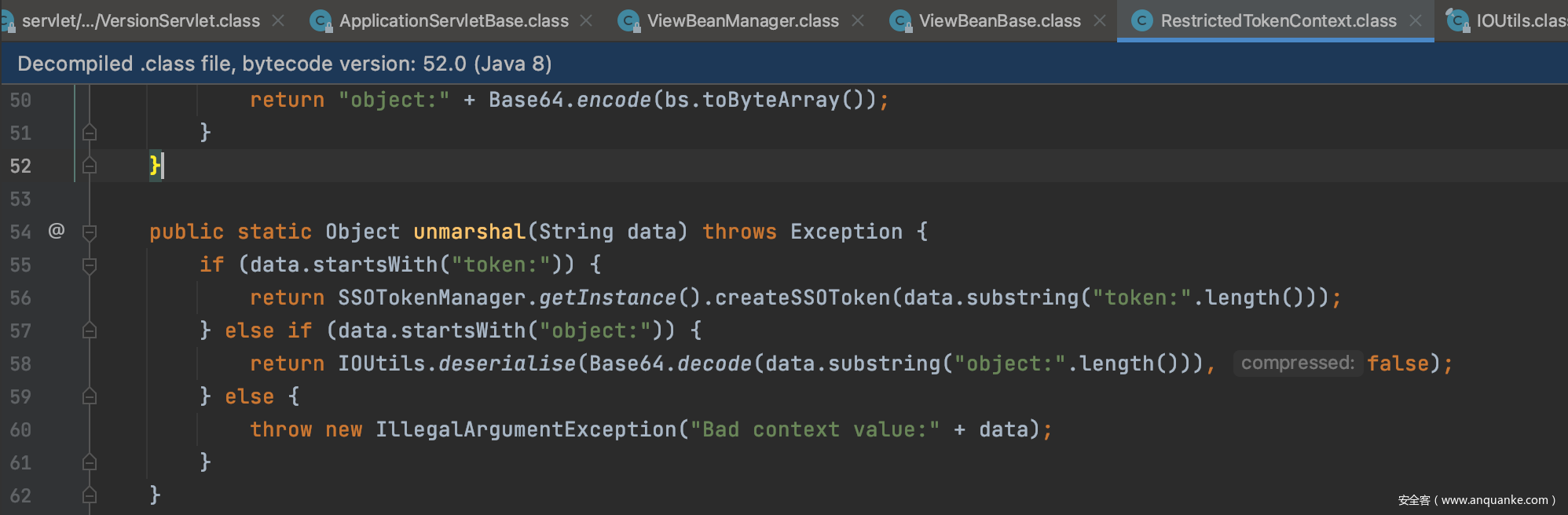
Task: Click the compressed: parameter hint
Action: (x=1297, y=363)
